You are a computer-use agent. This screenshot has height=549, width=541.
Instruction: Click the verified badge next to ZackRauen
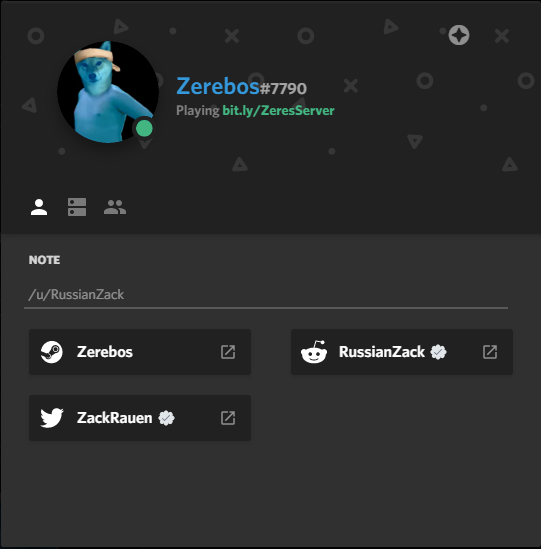point(166,418)
